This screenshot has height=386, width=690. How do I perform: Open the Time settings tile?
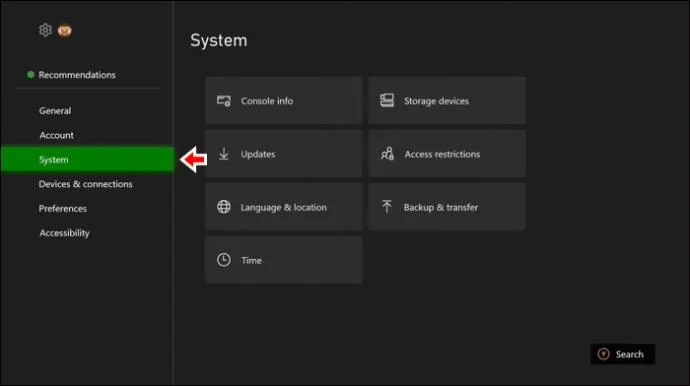click(283, 260)
